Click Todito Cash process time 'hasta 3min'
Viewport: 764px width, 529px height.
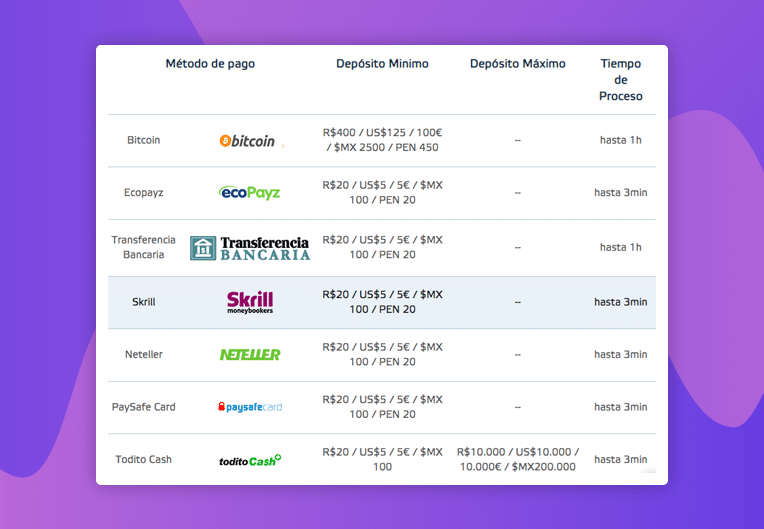pos(621,459)
